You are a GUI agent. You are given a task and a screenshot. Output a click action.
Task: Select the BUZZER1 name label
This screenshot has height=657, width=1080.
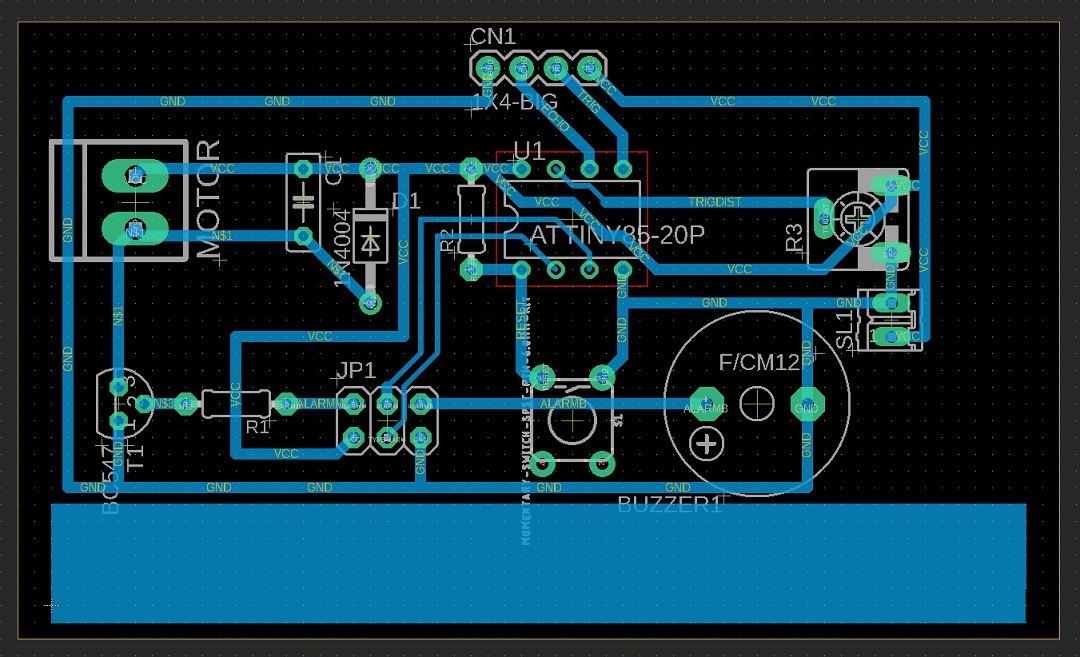[669, 505]
